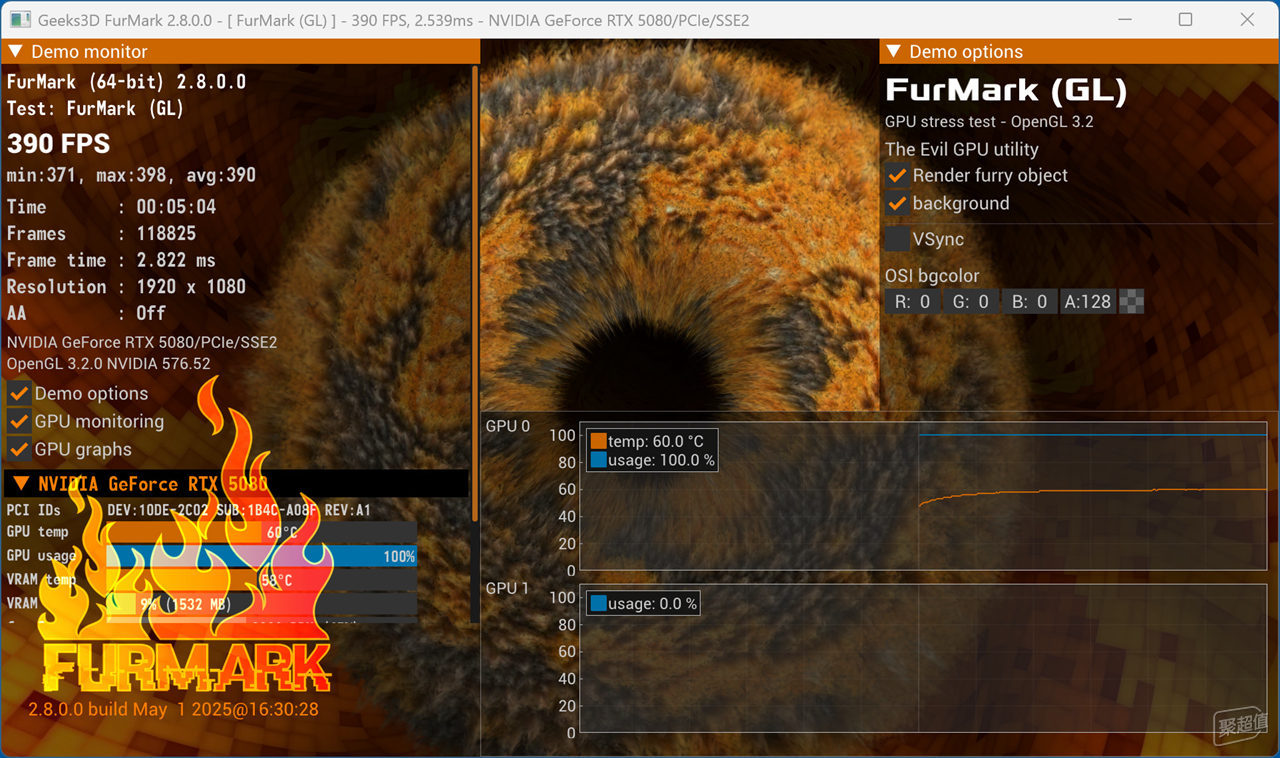
Task: Click the FurMark app icon in title bar
Action: click(19, 20)
